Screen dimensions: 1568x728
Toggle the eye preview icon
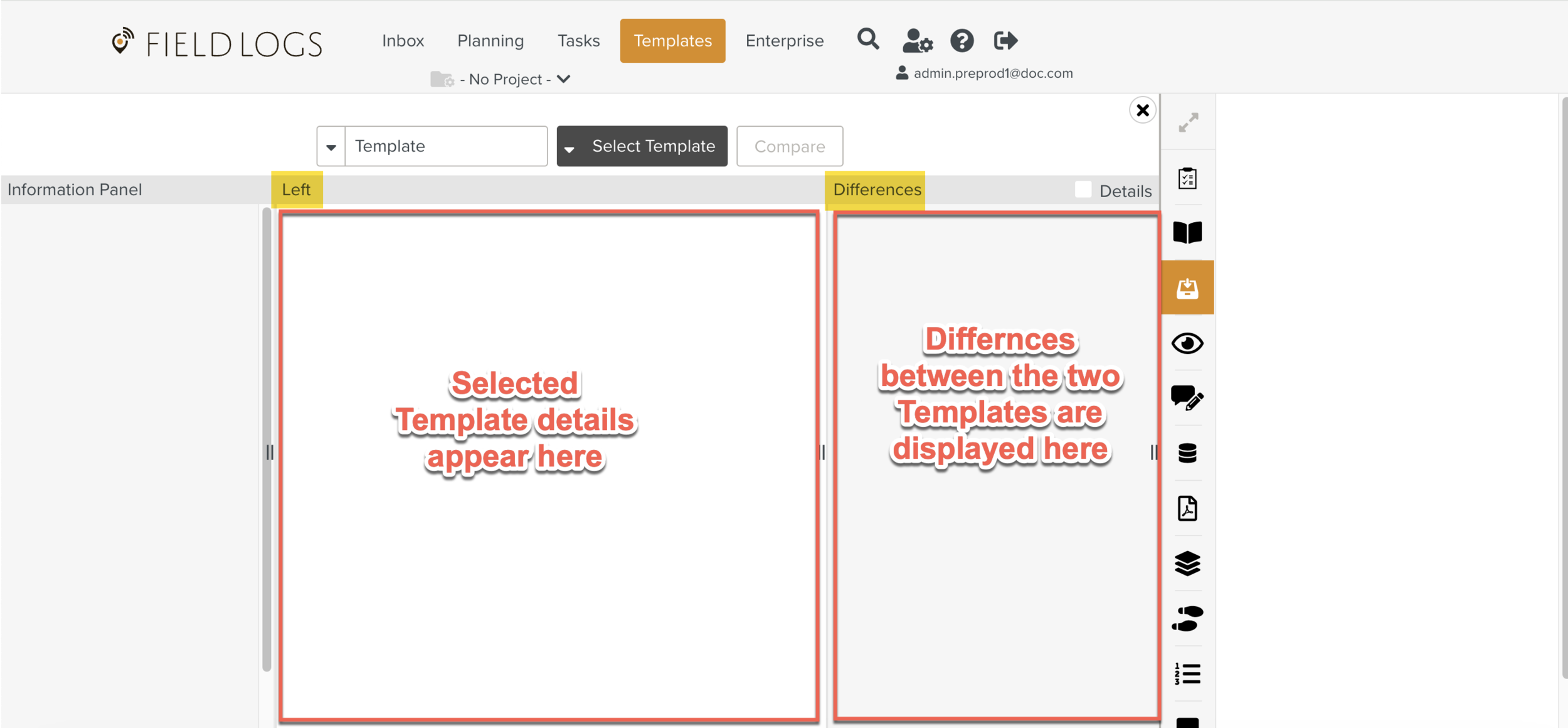(1187, 343)
